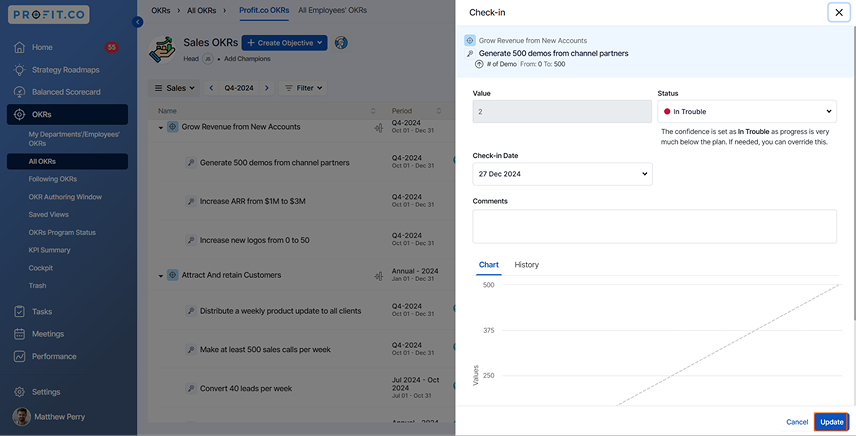Click the Profit.co logo
Image resolution: width=856 pixels, height=436 pixels.
pos(49,15)
